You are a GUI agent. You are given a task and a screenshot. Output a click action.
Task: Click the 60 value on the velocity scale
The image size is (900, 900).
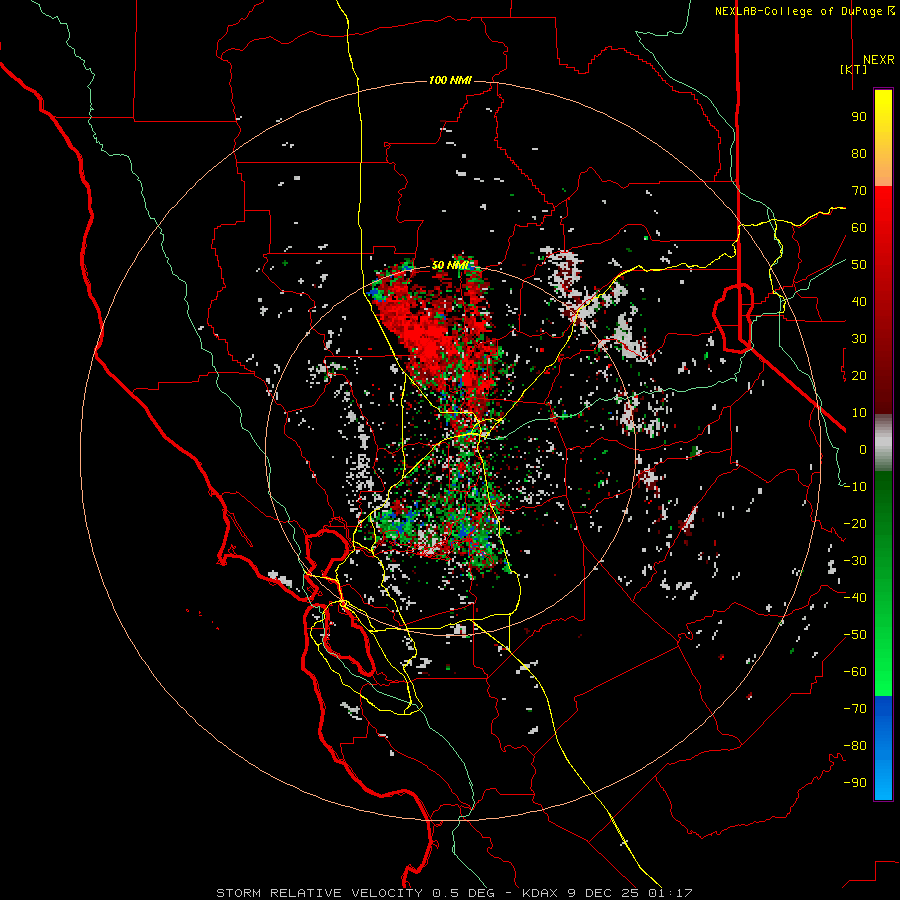(859, 227)
